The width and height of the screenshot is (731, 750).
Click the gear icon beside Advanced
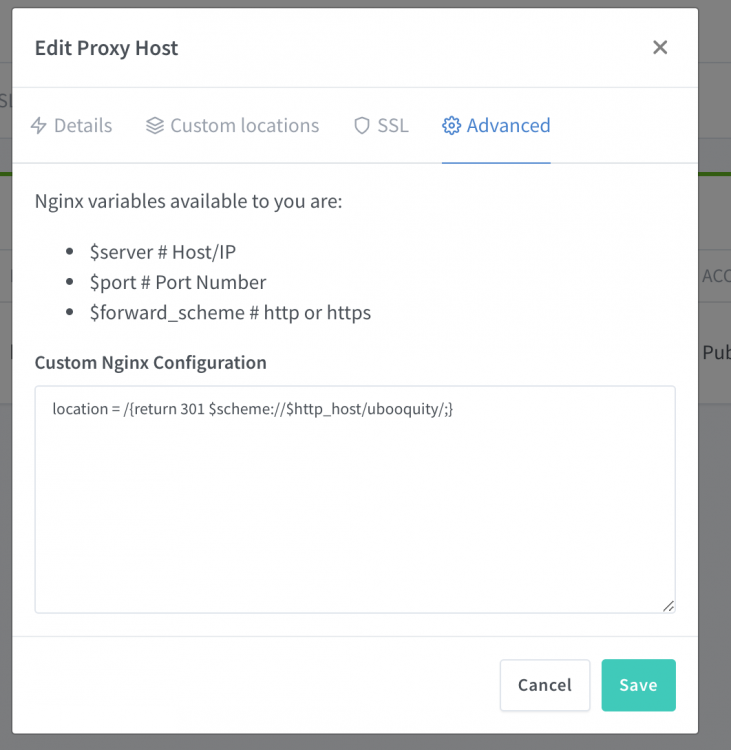(x=451, y=125)
